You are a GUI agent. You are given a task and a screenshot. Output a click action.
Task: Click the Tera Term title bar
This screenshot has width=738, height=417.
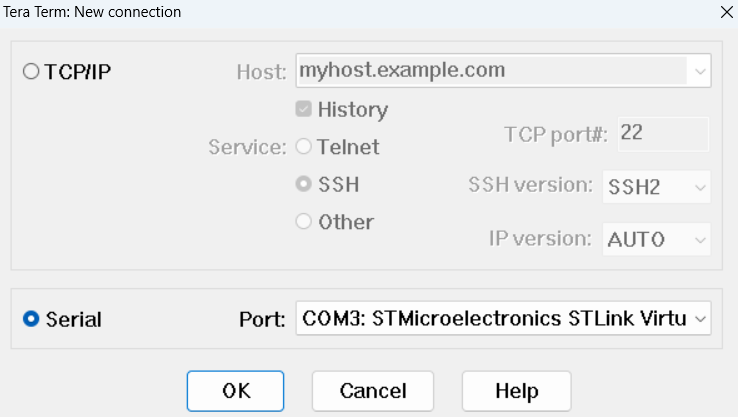click(x=300, y=12)
